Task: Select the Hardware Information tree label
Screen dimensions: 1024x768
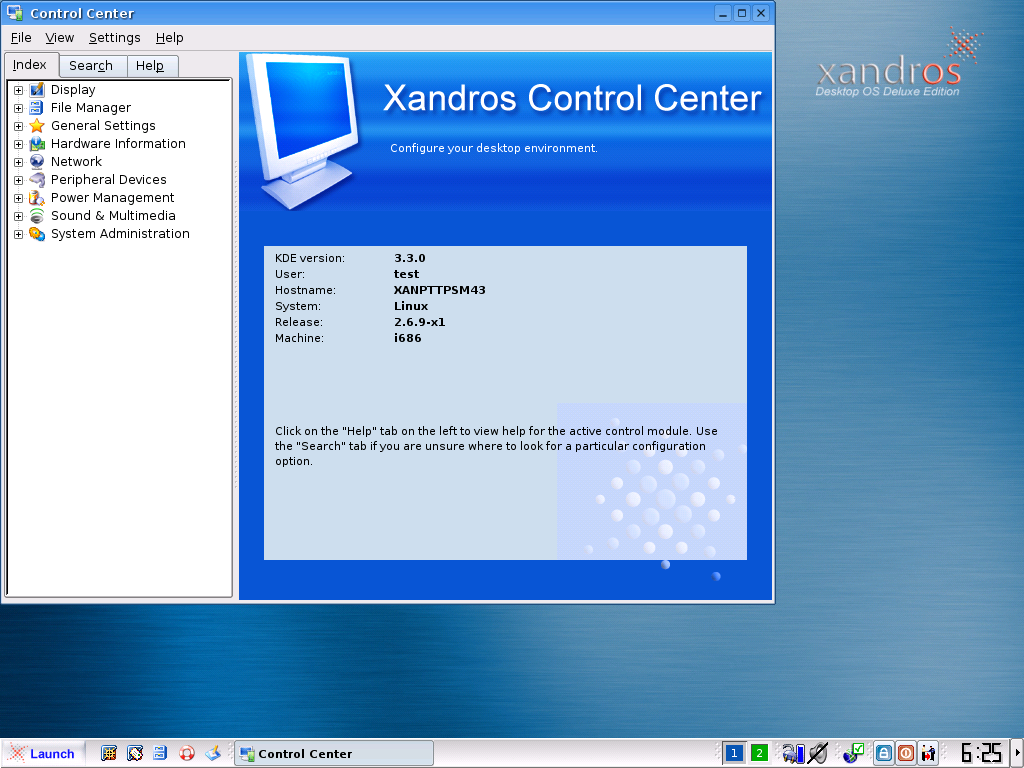Action: tap(118, 144)
